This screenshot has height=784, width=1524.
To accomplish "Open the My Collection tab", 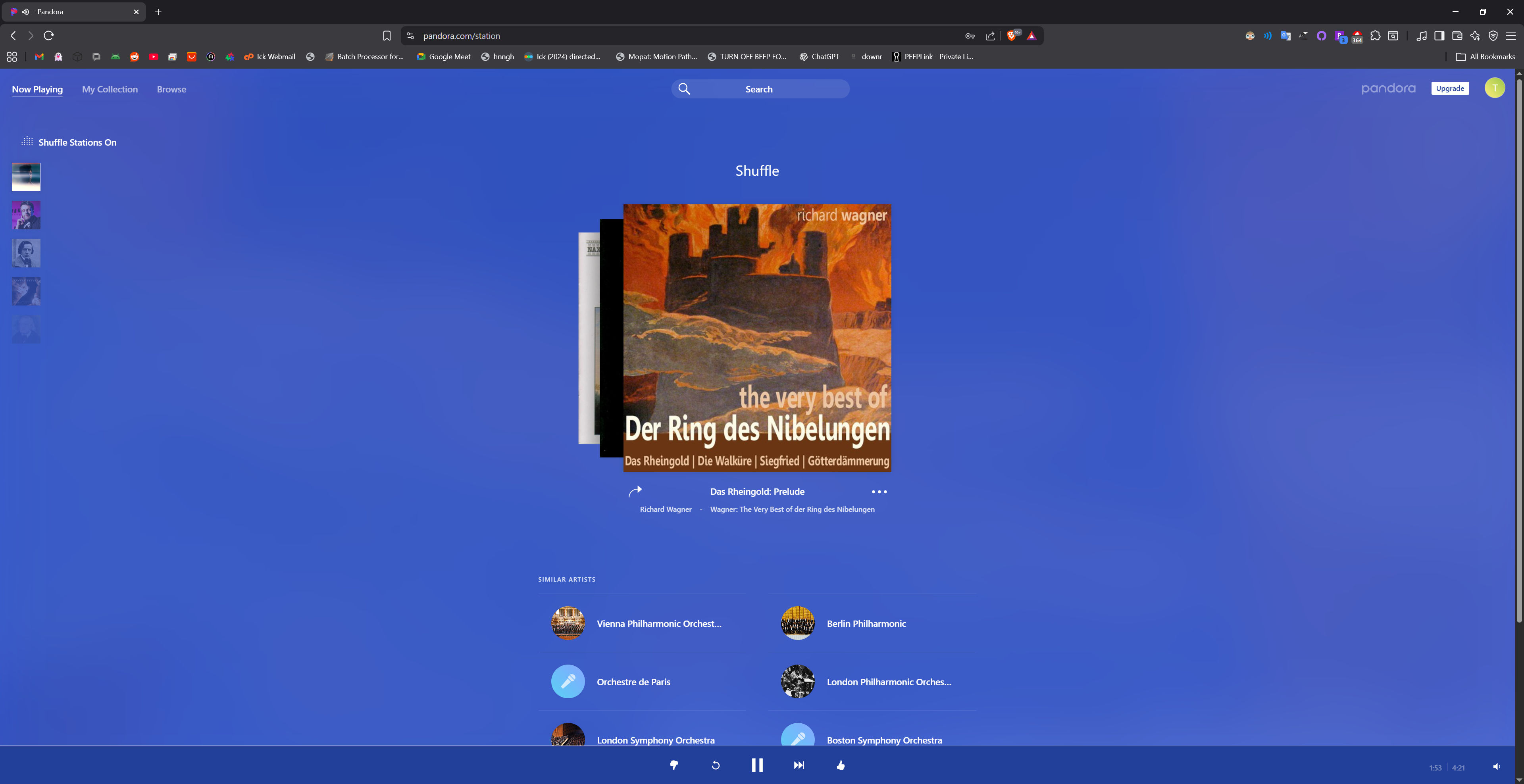I will click(x=110, y=89).
